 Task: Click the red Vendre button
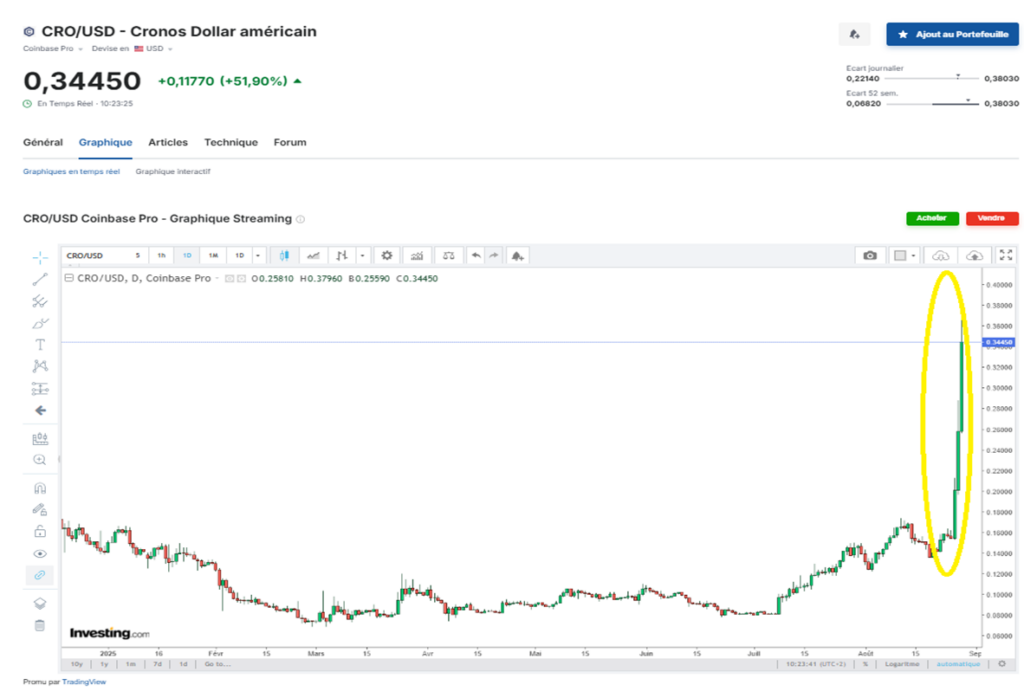click(992, 218)
